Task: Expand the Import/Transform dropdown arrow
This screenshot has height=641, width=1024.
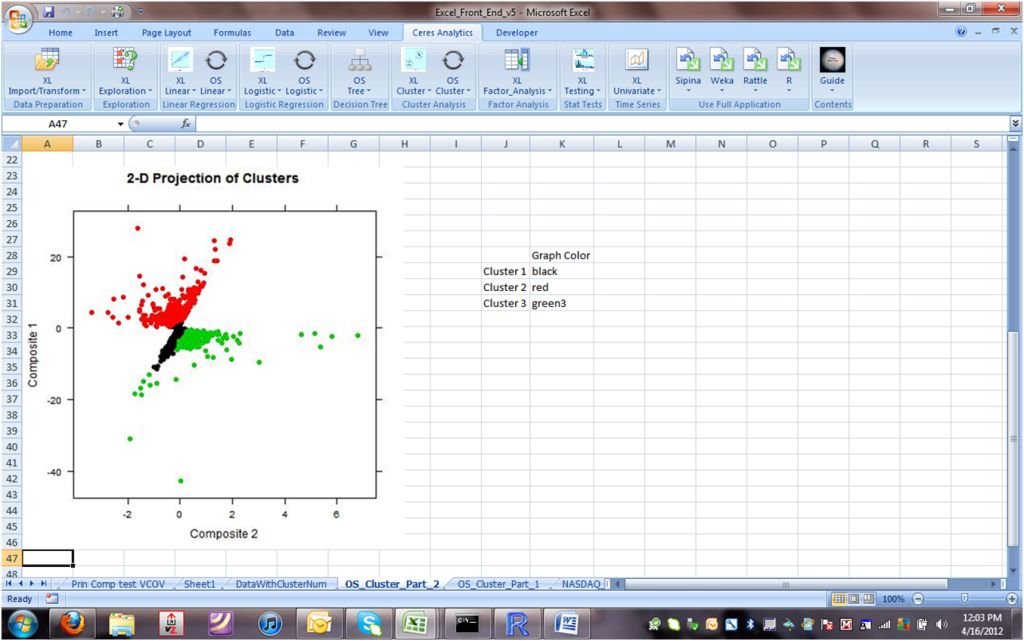Action: point(84,91)
